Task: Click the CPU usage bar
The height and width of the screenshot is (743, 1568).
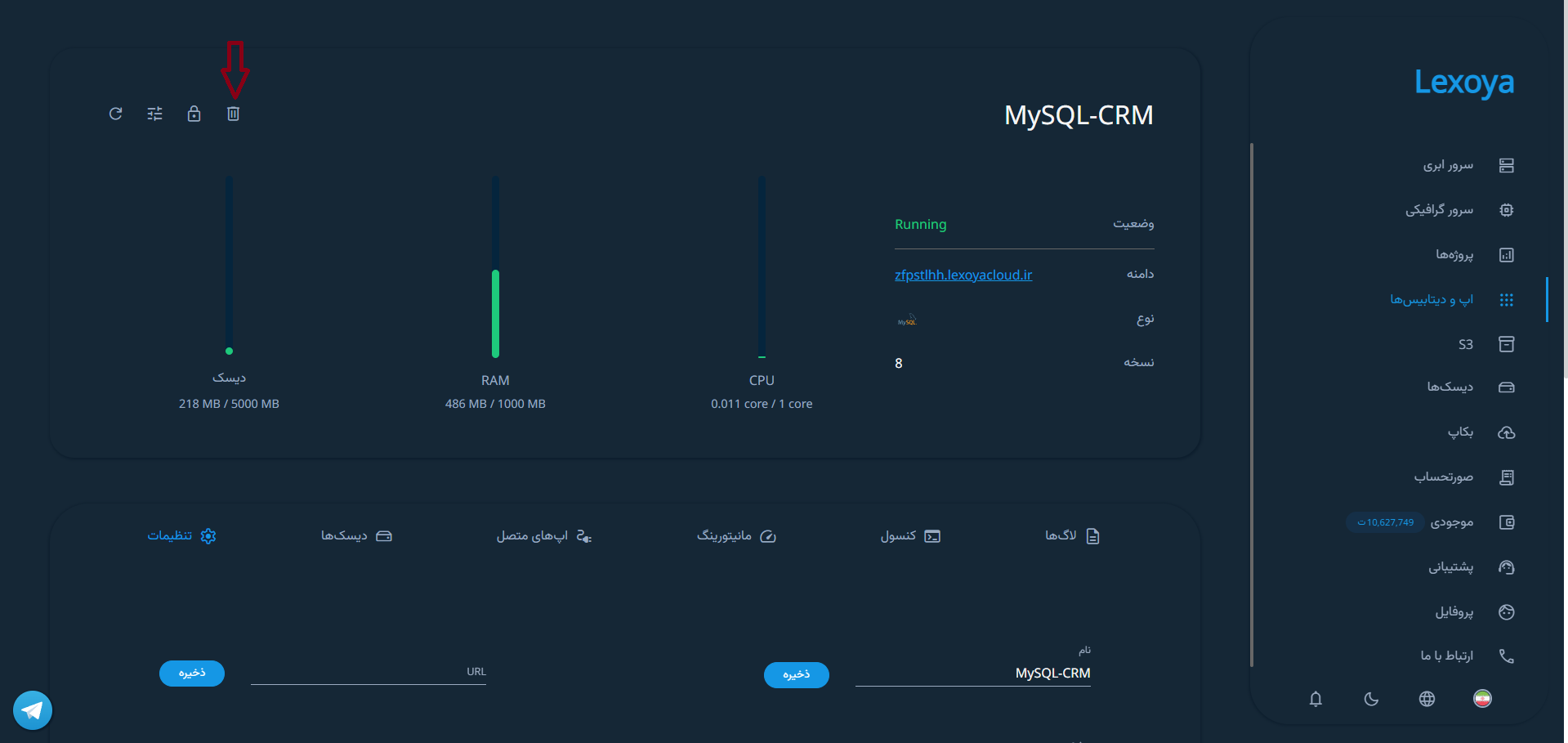Action: point(762,267)
